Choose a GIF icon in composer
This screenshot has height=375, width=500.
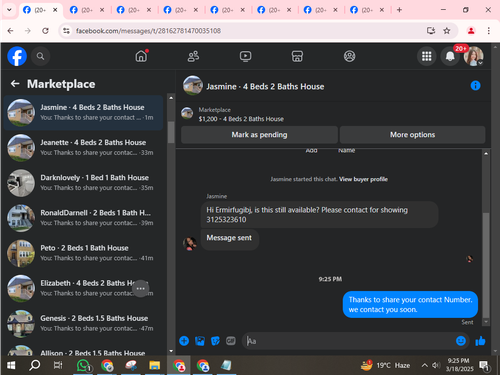pos(231,341)
